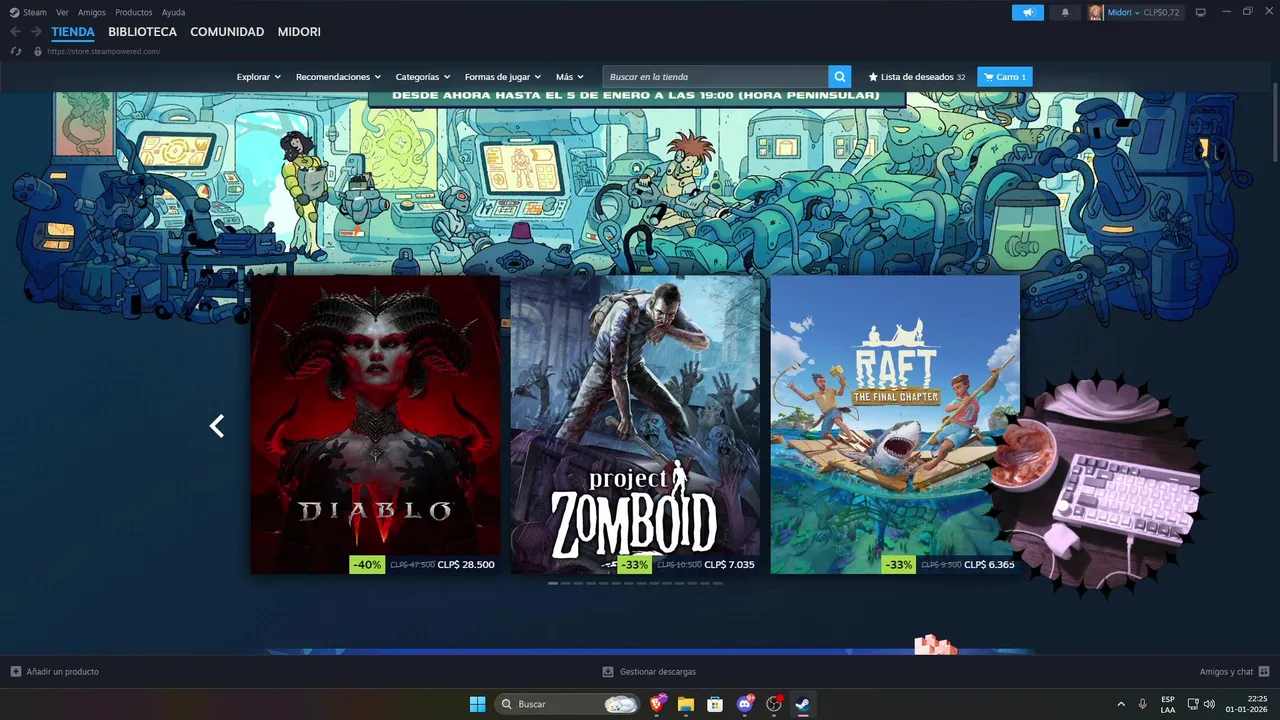Switch to the MIDORI profile tab

point(299,32)
